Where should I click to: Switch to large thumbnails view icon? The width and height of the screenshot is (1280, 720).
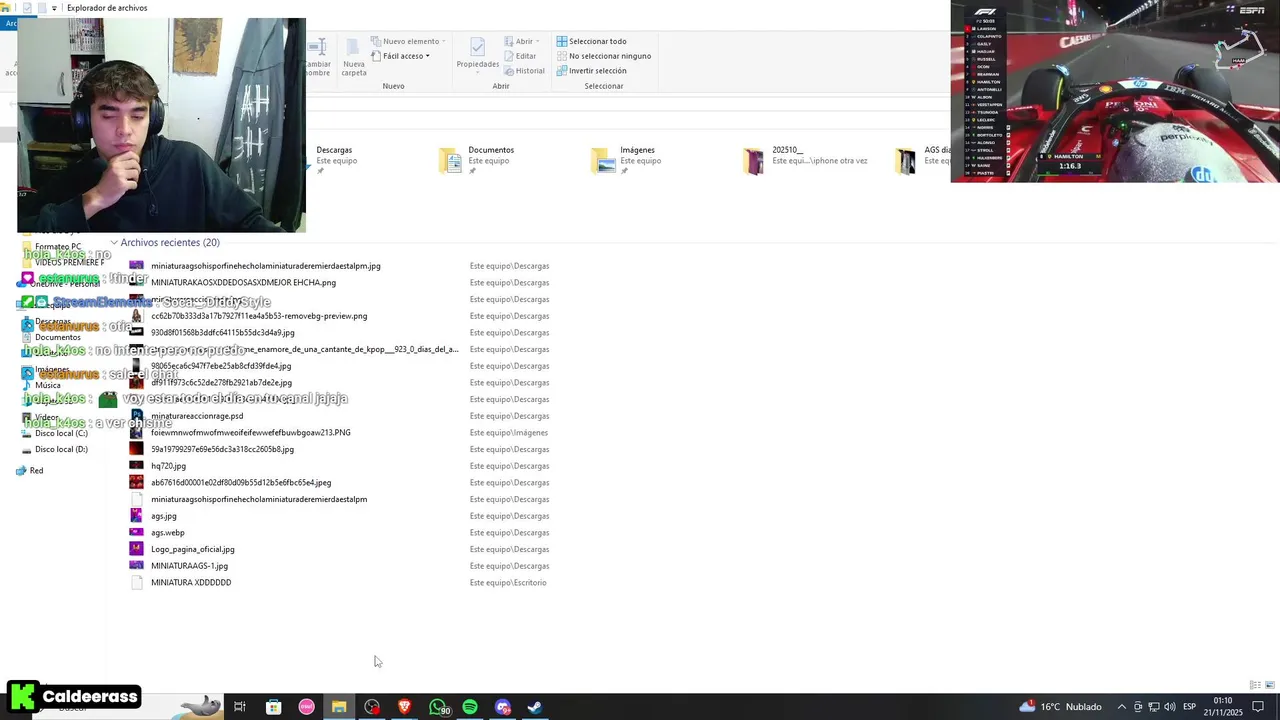point(1270,685)
